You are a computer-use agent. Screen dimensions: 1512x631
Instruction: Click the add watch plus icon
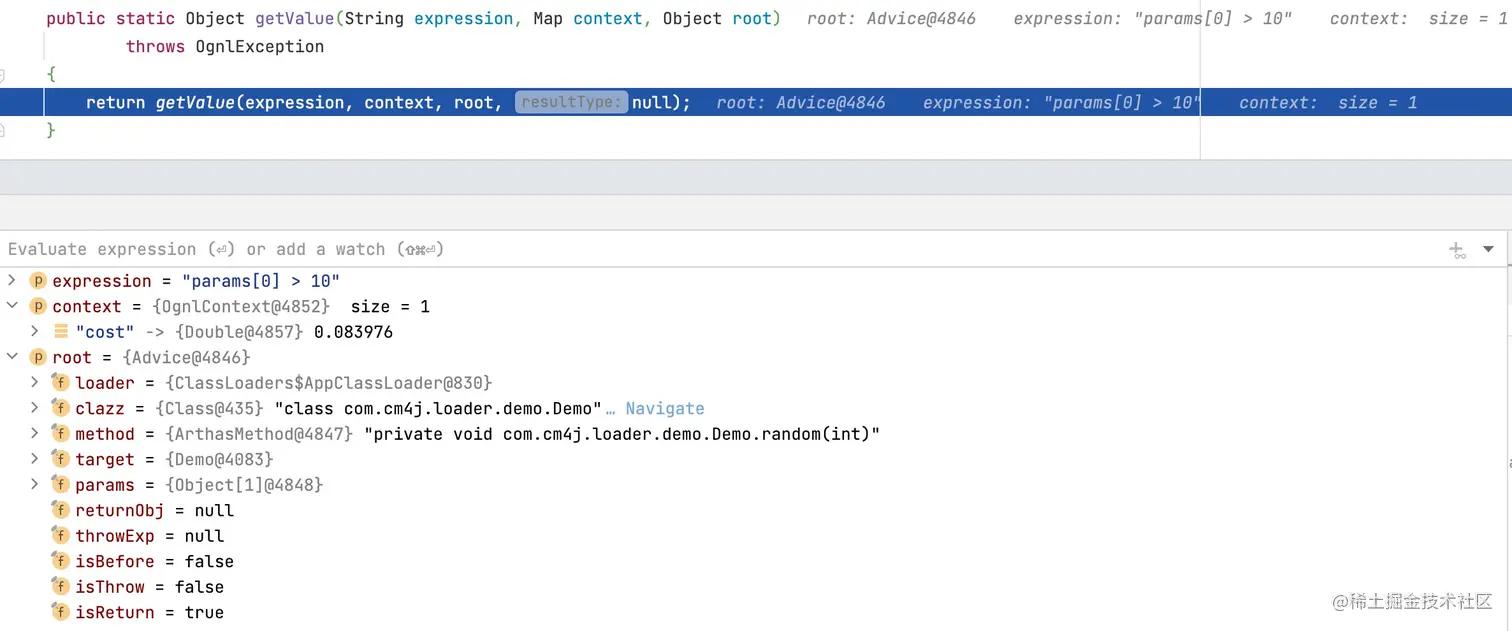pos(1457,250)
